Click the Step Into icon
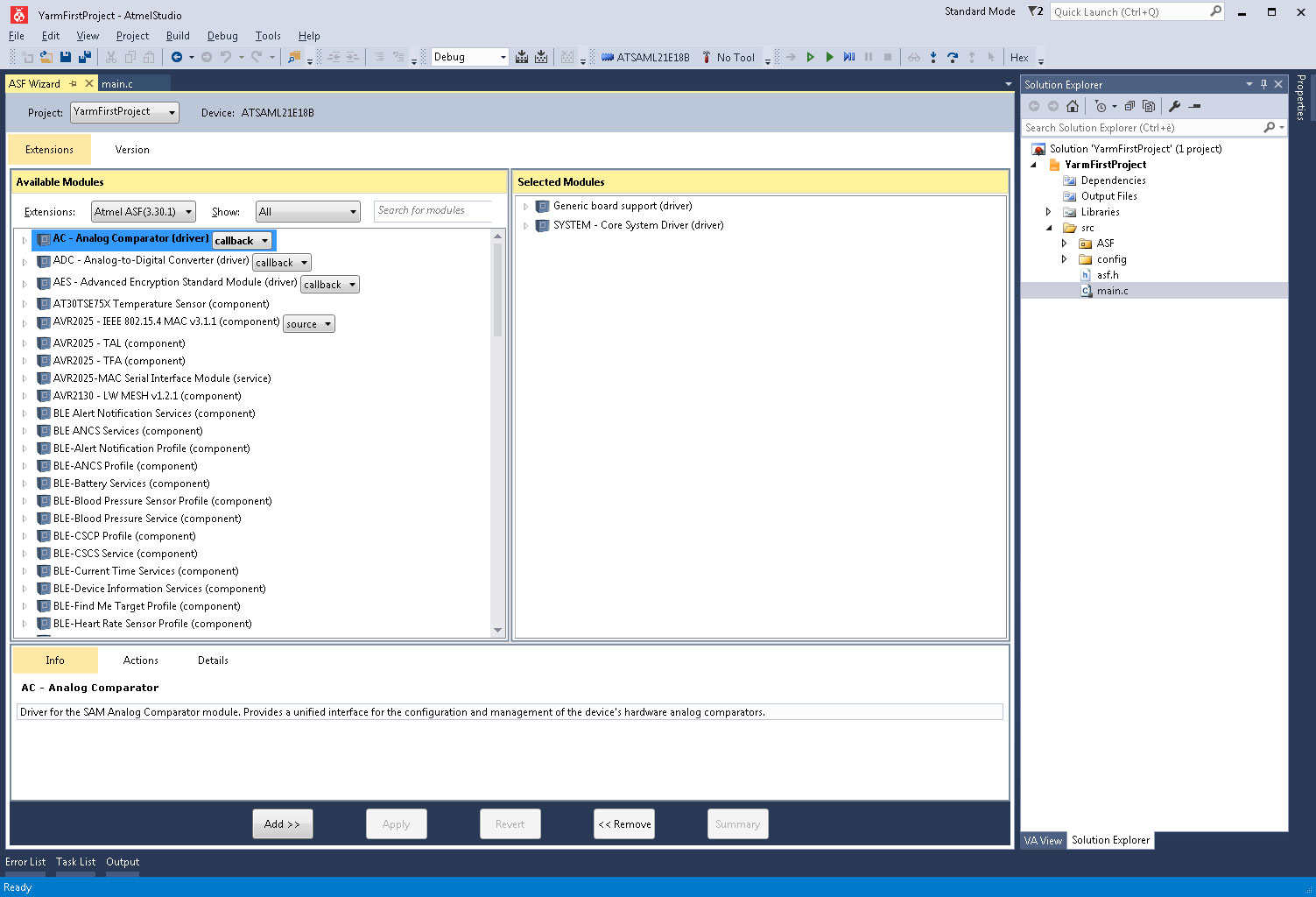The width and height of the screenshot is (1316, 897). [x=933, y=57]
